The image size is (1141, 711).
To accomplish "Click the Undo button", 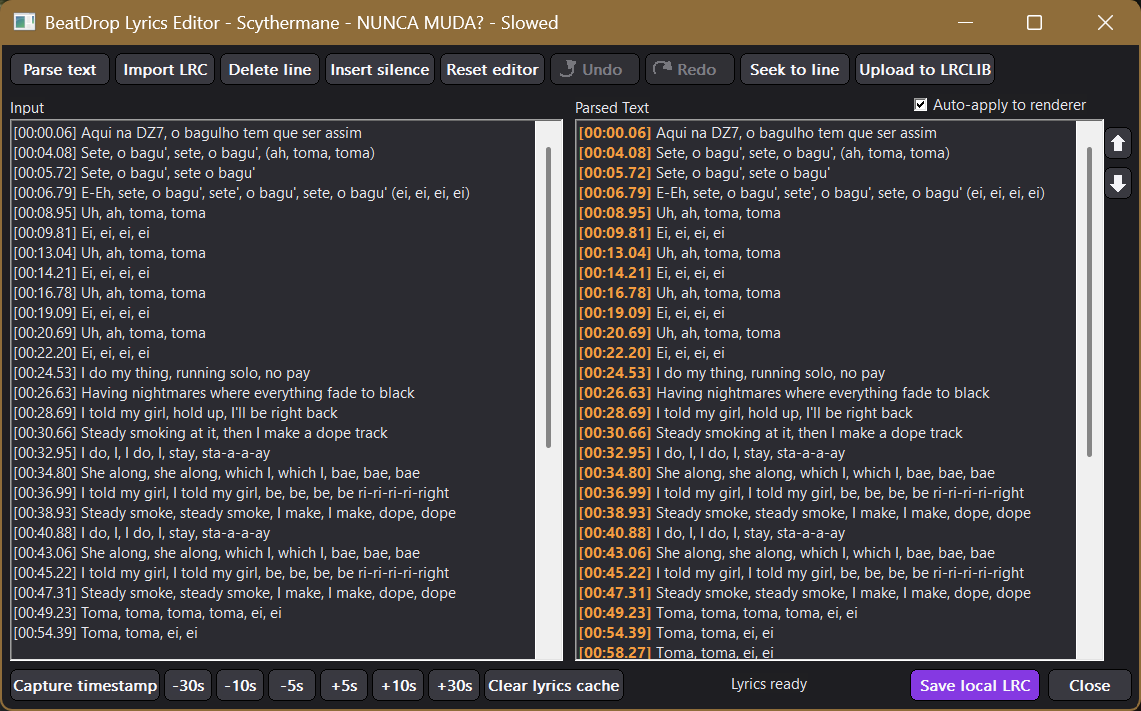I will (x=595, y=70).
